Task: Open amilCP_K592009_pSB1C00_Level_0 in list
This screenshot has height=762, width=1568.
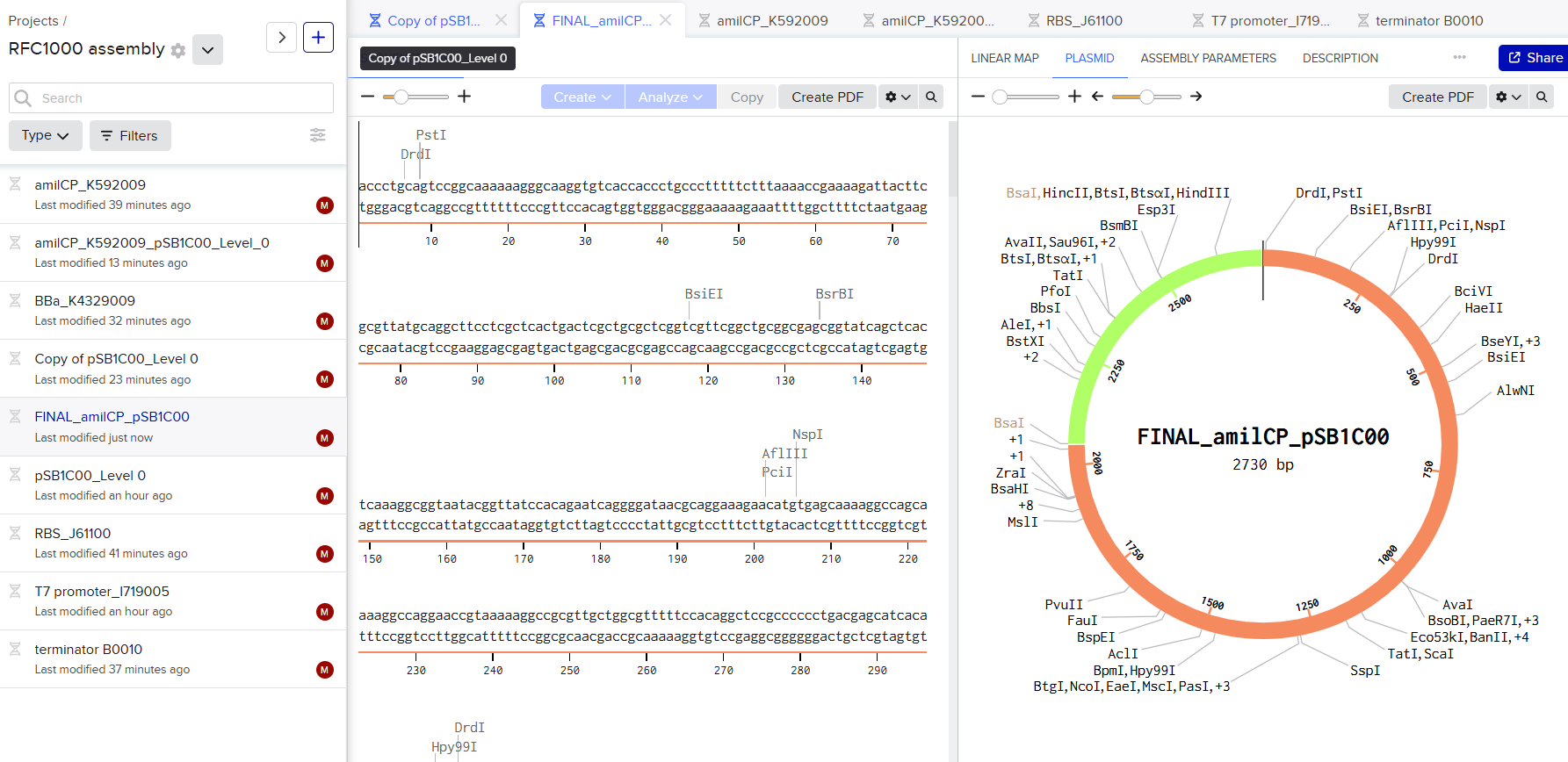Action: (173, 252)
